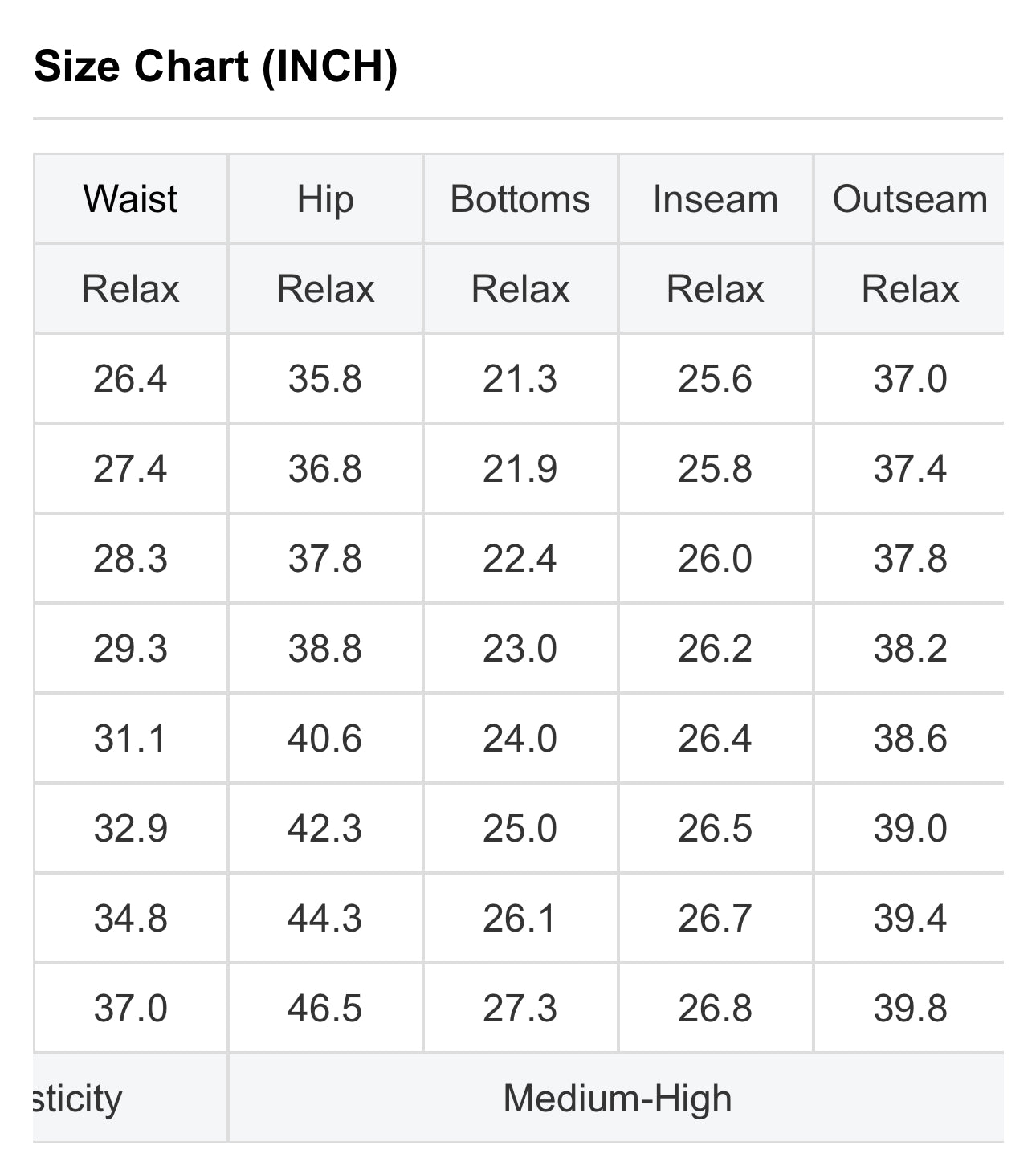Select the Inseam column header
The height and width of the screenshot is (1166, 1036).
click(716, 199)
